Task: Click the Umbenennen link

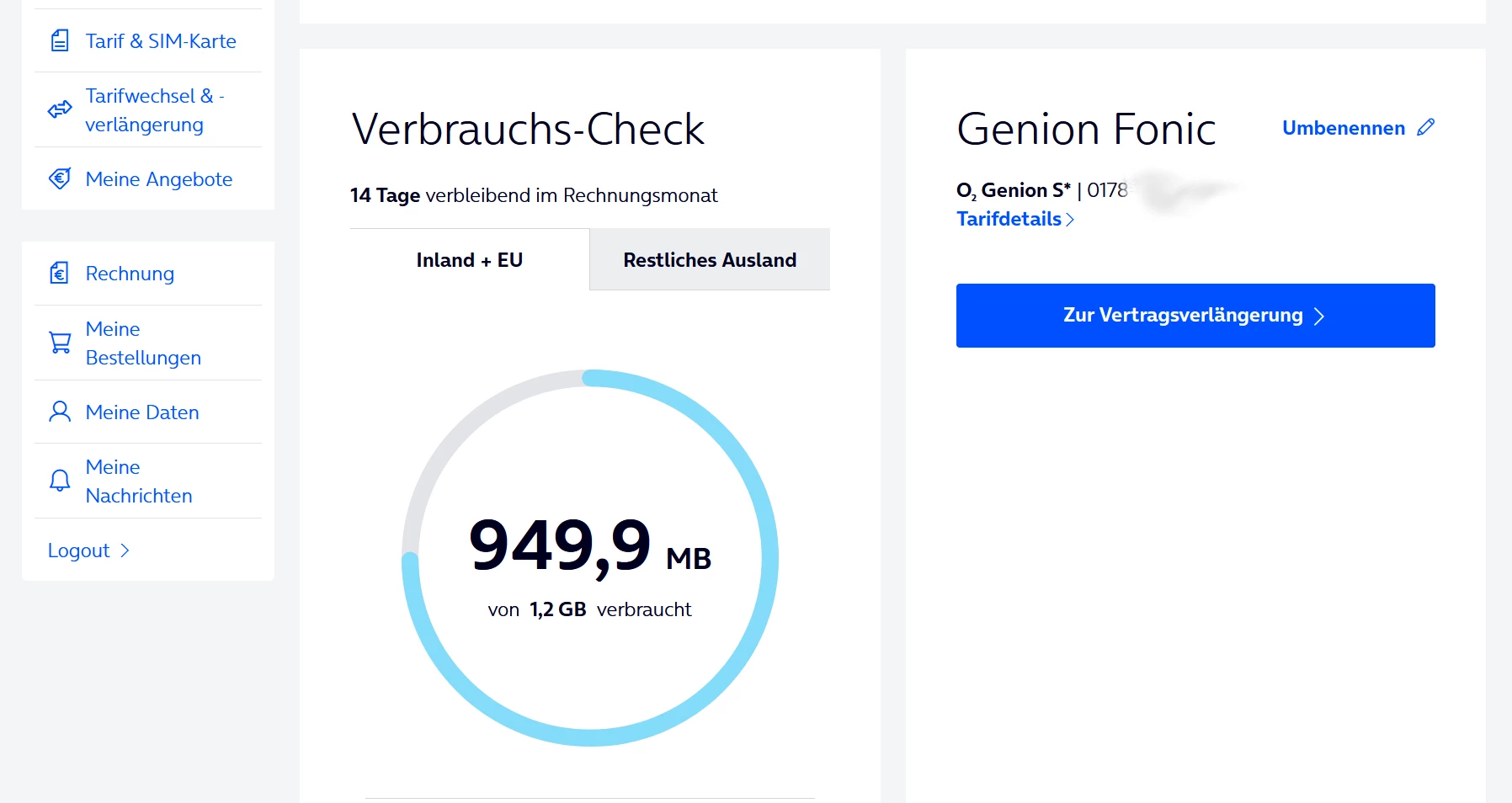Action: (x=1343, y=128)
